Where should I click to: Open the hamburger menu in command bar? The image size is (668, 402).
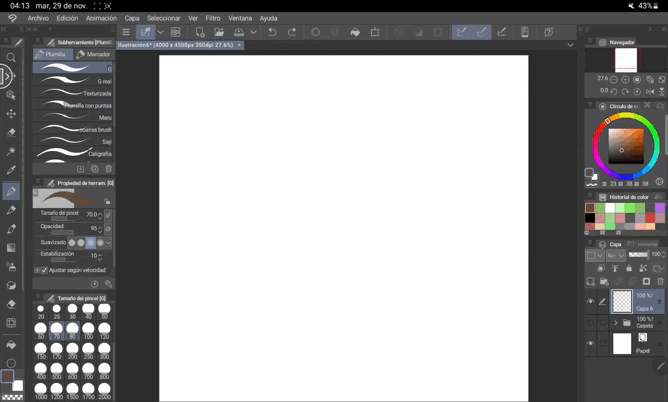pos(126,32)
